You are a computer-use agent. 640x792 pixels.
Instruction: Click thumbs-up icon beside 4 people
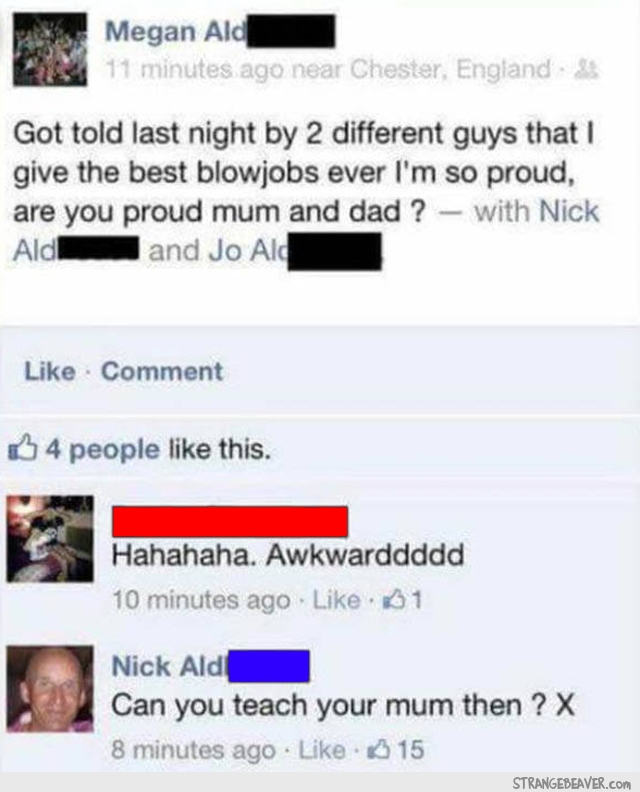23,448
